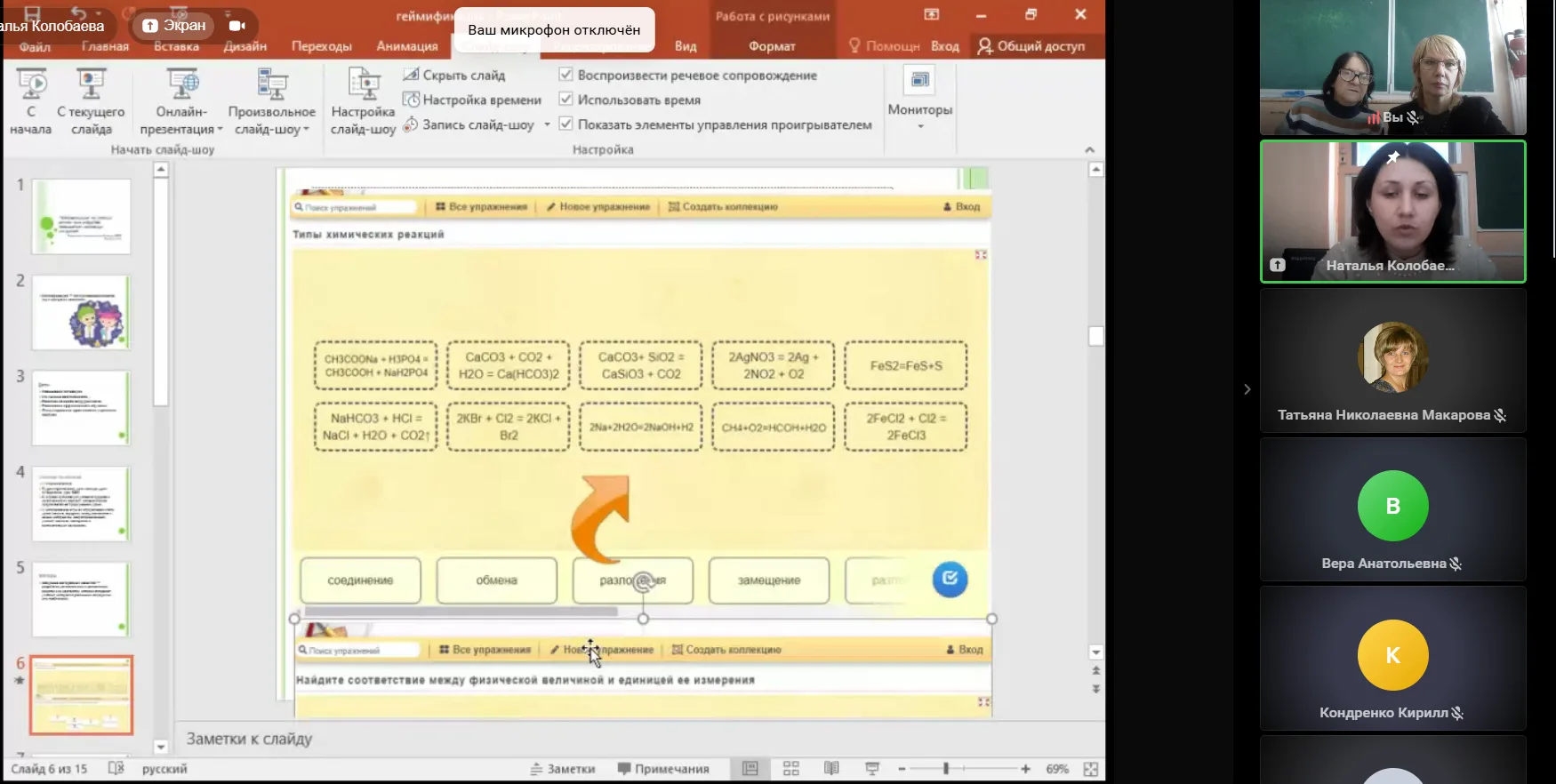Open the Animation (Анимация) tab
Screen dimensions: 1556x784
pyautogui.click(x=406, y=46)
